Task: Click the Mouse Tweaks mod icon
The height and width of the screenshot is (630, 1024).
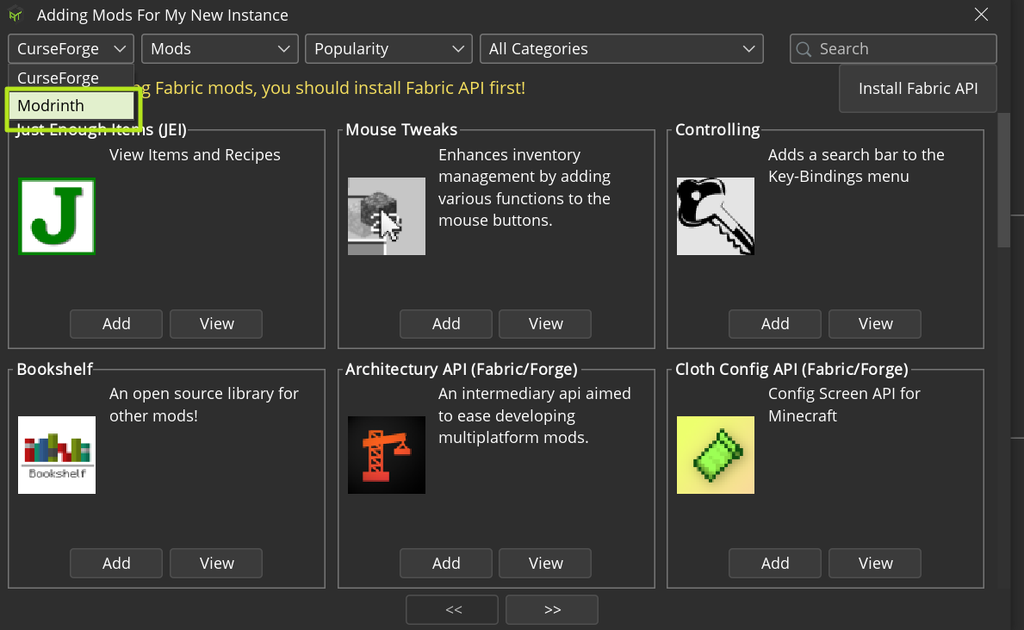Action: [x=386, y=217]
